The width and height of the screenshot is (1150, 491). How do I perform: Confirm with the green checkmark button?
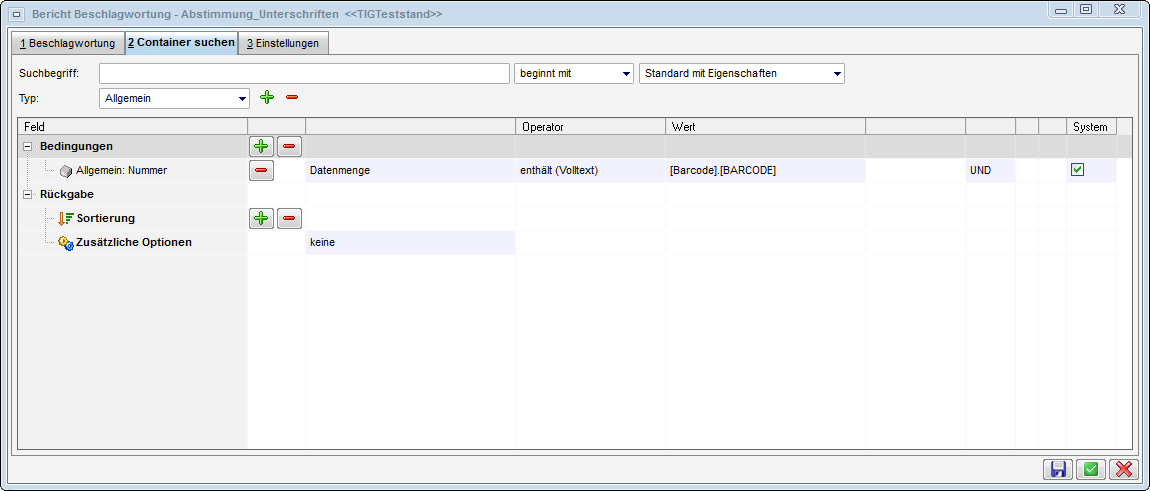pos(1090,469)
